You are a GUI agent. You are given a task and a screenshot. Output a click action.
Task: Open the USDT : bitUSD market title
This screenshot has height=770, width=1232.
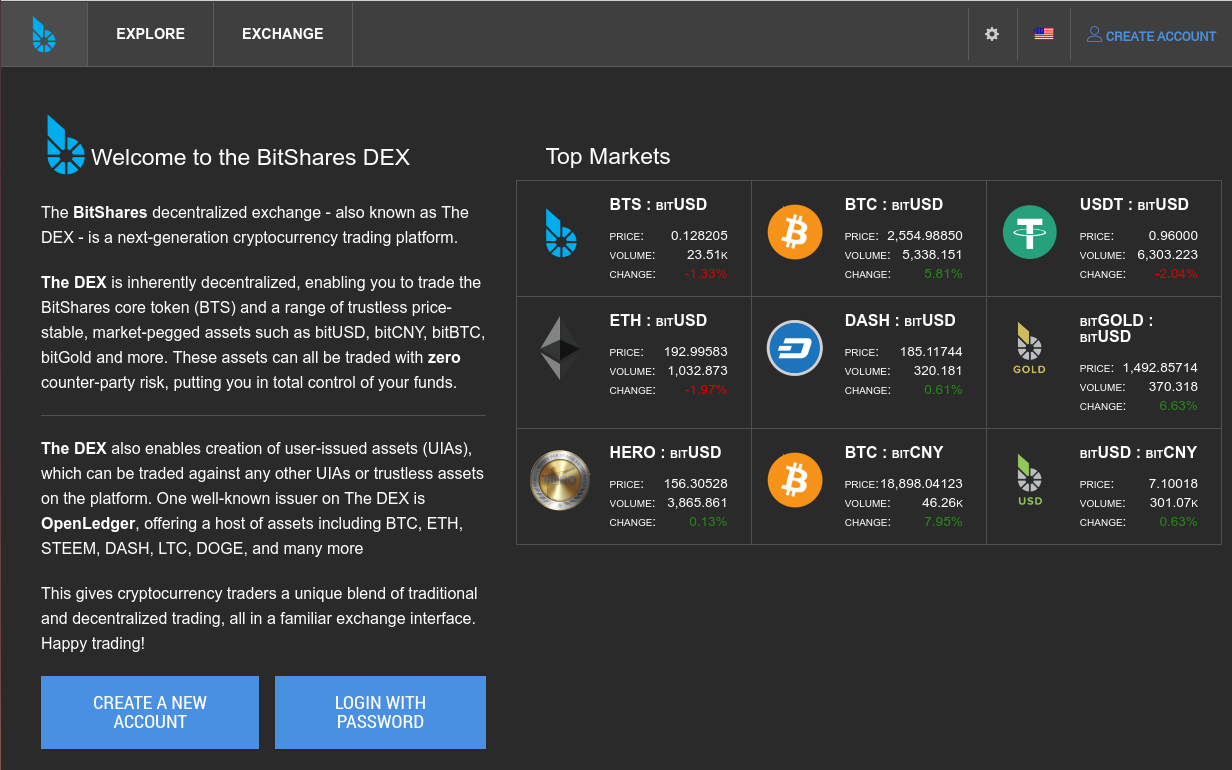click(x=1134, y=205)
